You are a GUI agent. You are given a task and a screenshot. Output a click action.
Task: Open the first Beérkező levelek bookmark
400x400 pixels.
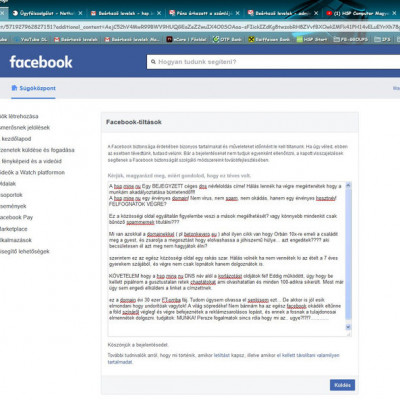(76, 39)
